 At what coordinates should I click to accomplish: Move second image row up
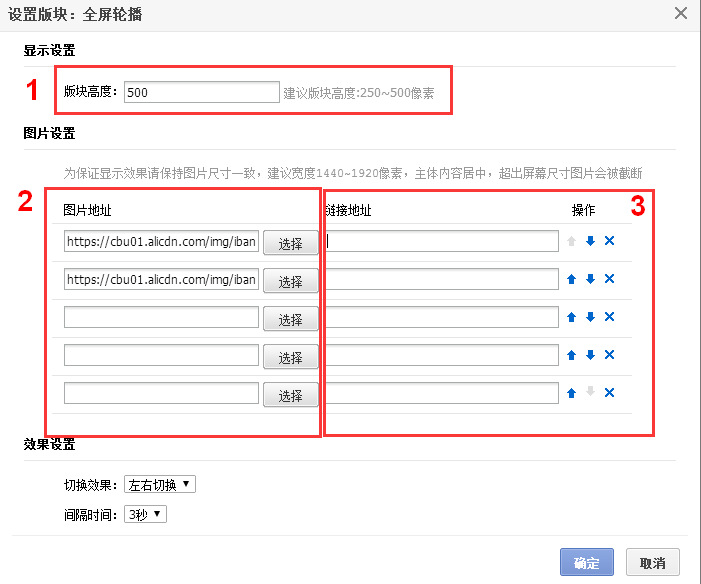coord(571,279)
